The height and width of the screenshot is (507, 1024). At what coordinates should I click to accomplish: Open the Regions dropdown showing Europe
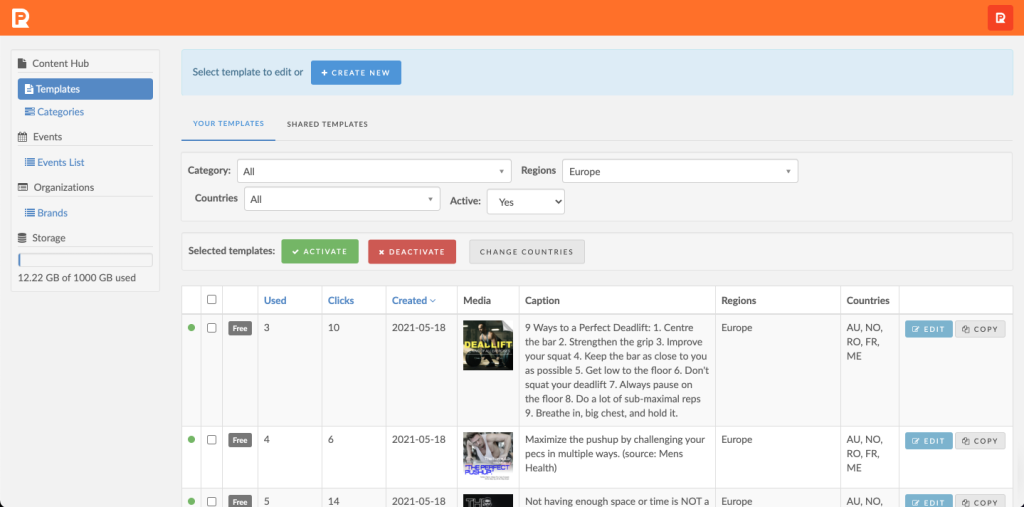680,171
